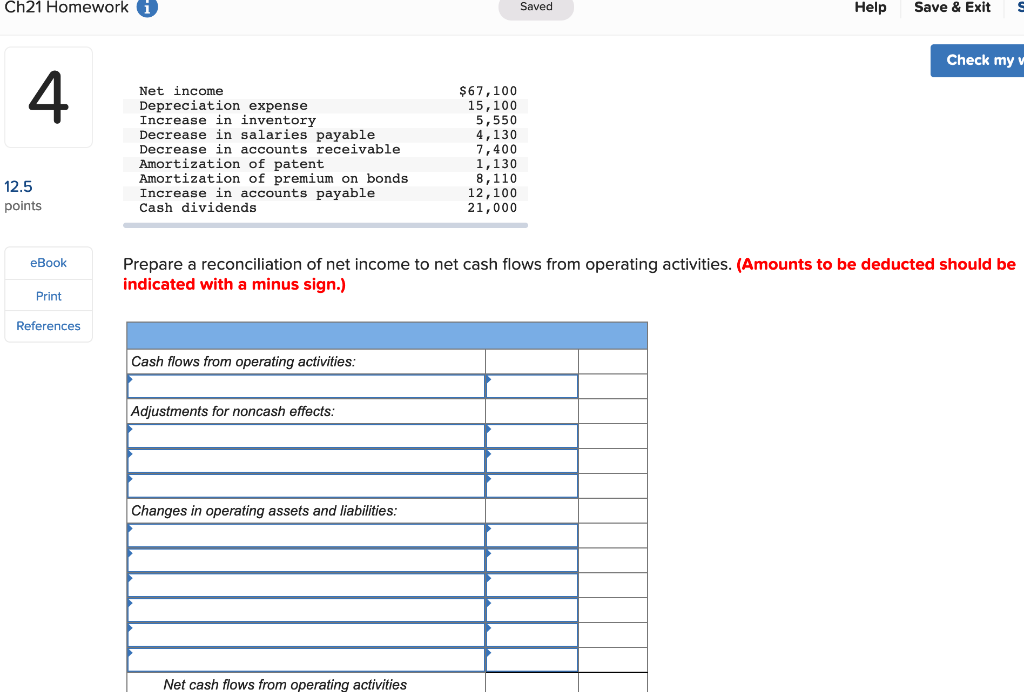Viewport: 1024px width, 696px height.
Task: Click the amount field below Cash flows from operating activities
Action: pos(532,386)
